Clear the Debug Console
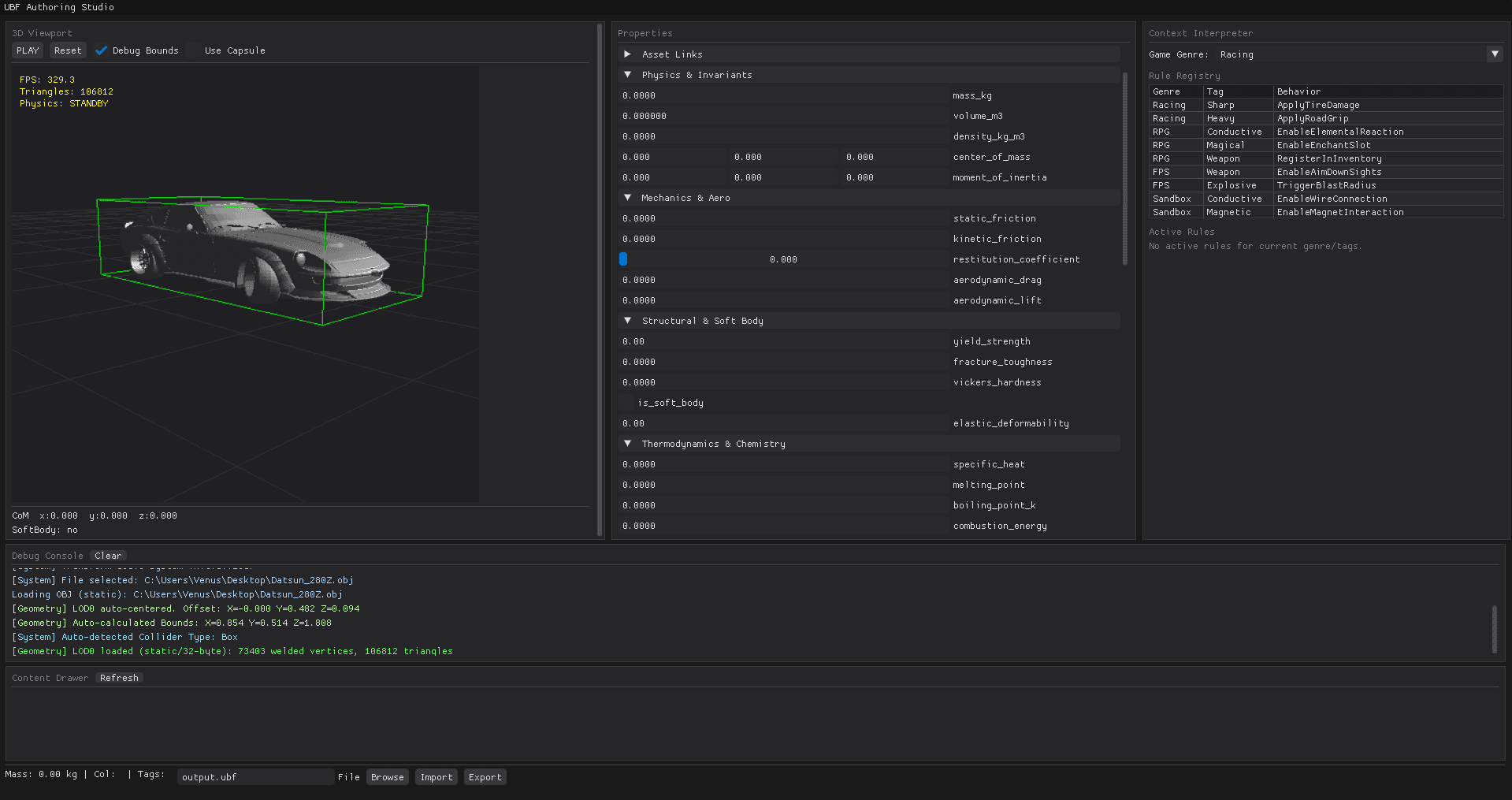This screenshot has width=1512, height=800. [107, 555]
